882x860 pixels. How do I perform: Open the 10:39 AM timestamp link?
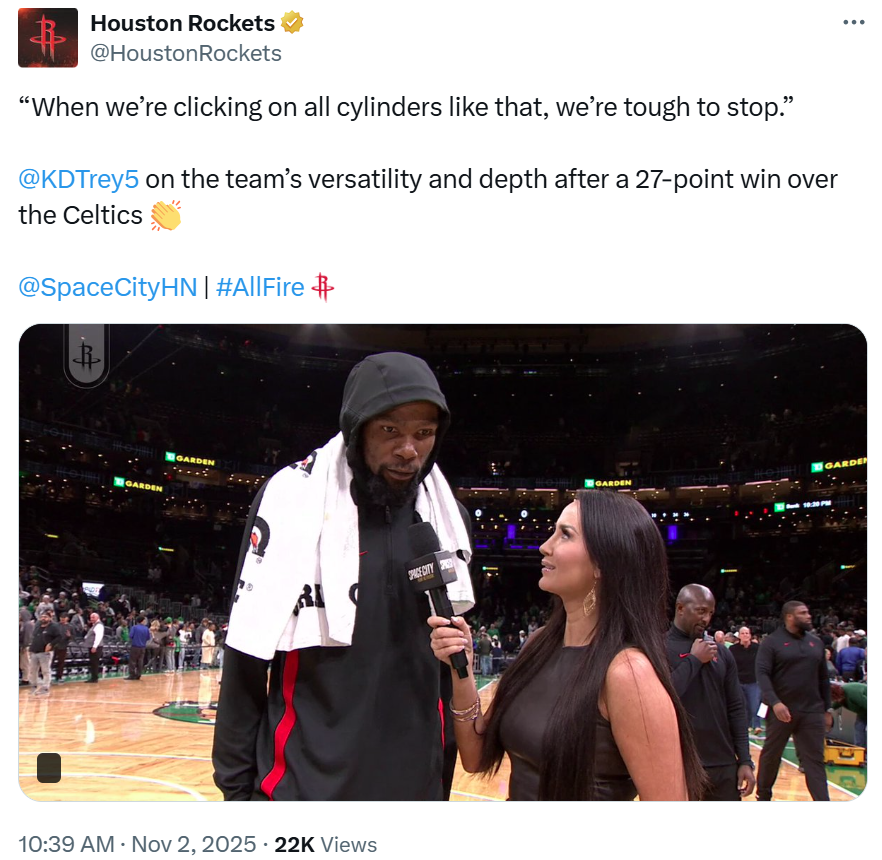(66, 844)
